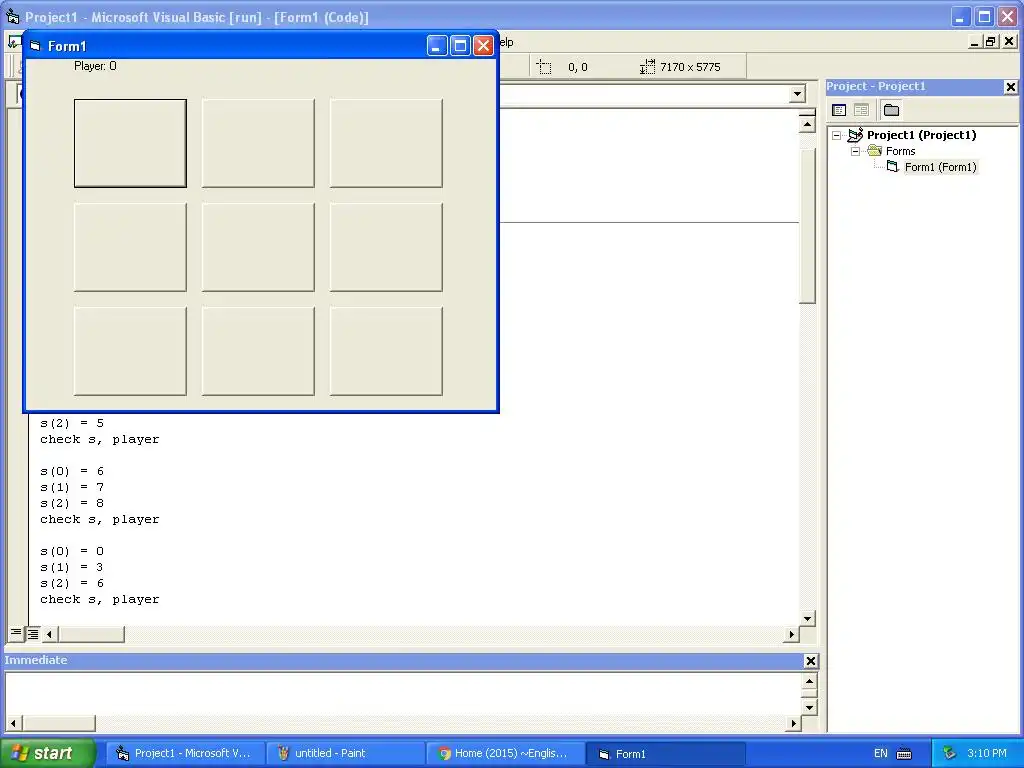Click the center game square in Form1
Viewport: 1024px width, 768px height.
coord(258,247)
